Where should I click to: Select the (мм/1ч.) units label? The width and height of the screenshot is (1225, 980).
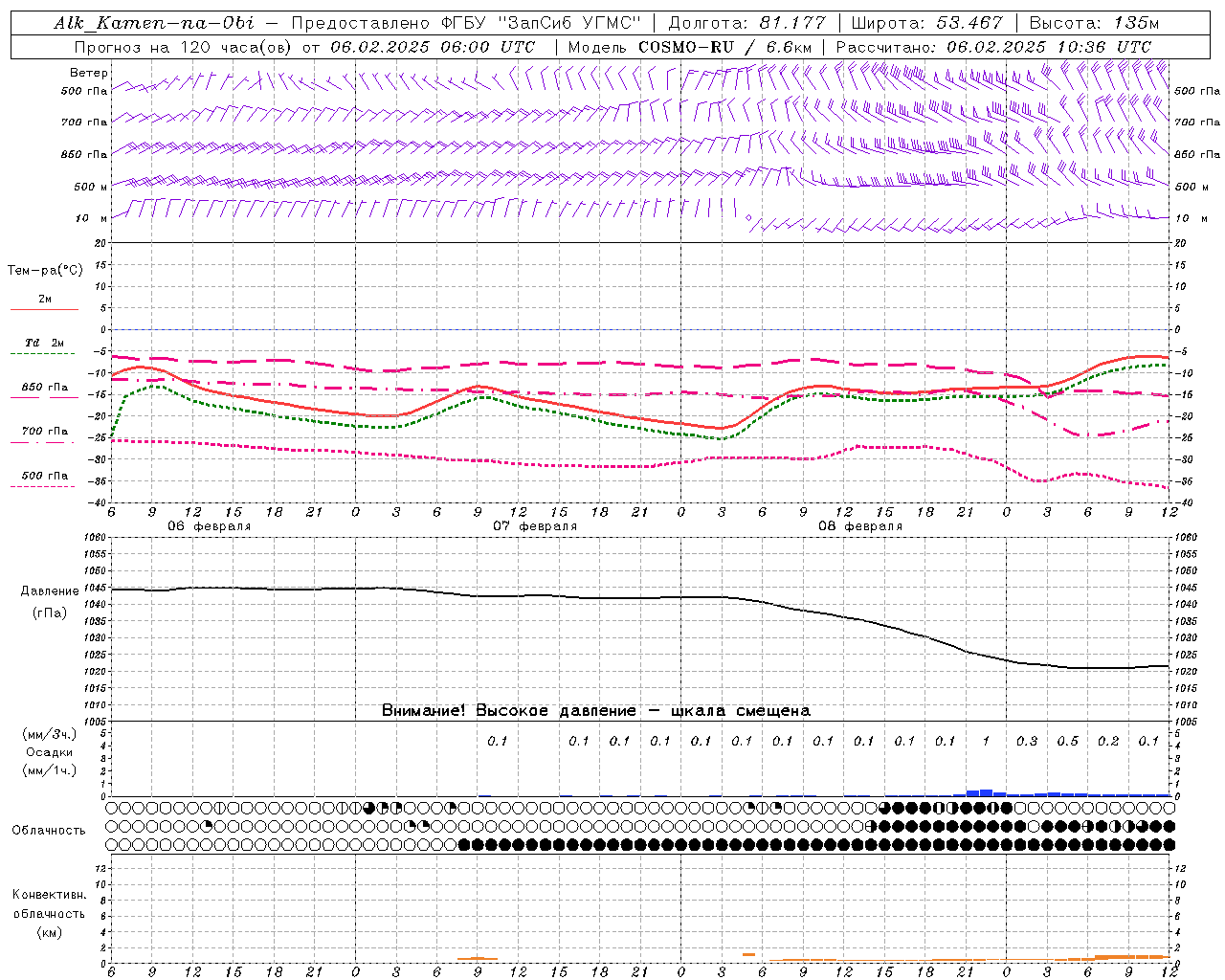(49, 770)
